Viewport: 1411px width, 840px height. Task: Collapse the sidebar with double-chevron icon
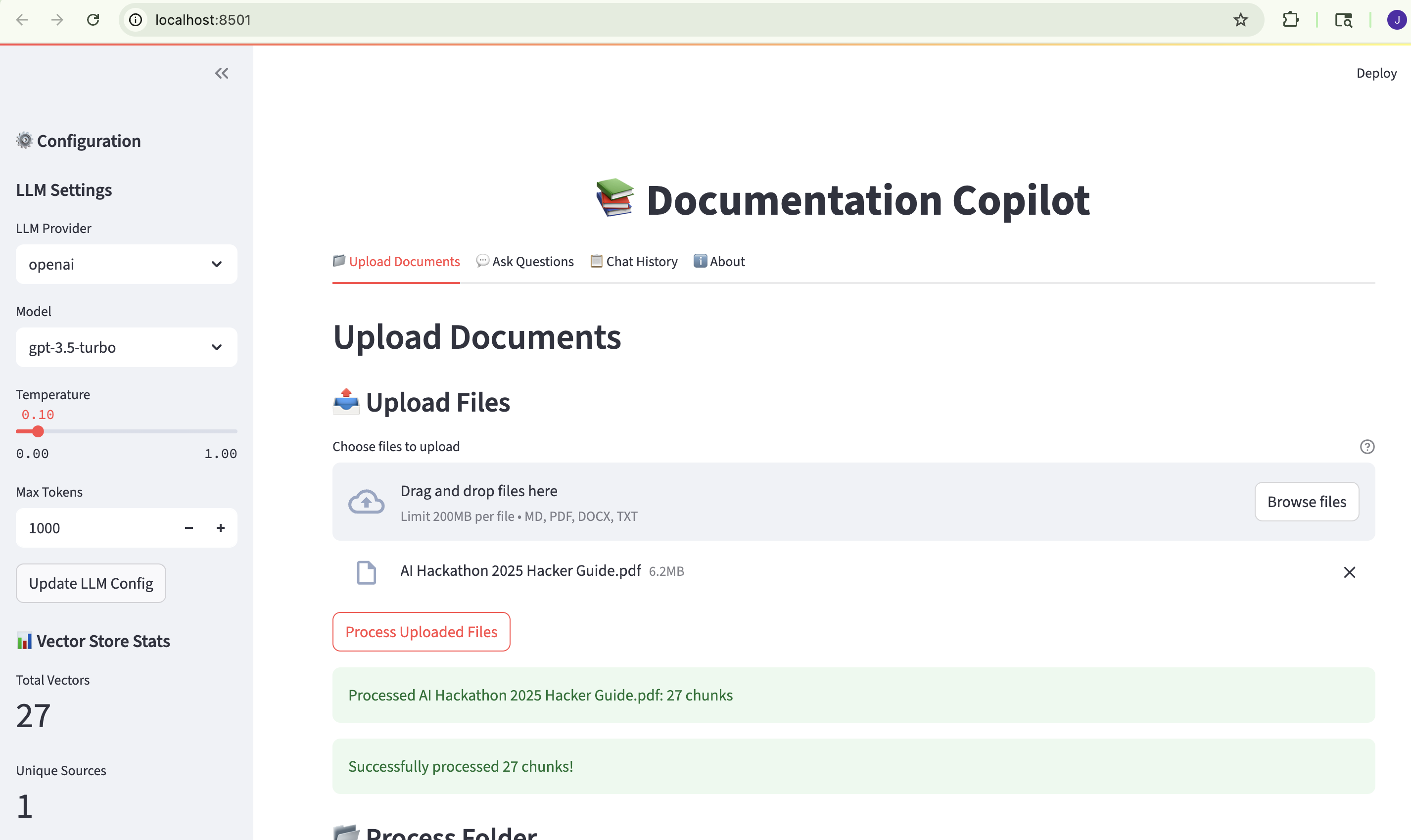coord(221,74)
